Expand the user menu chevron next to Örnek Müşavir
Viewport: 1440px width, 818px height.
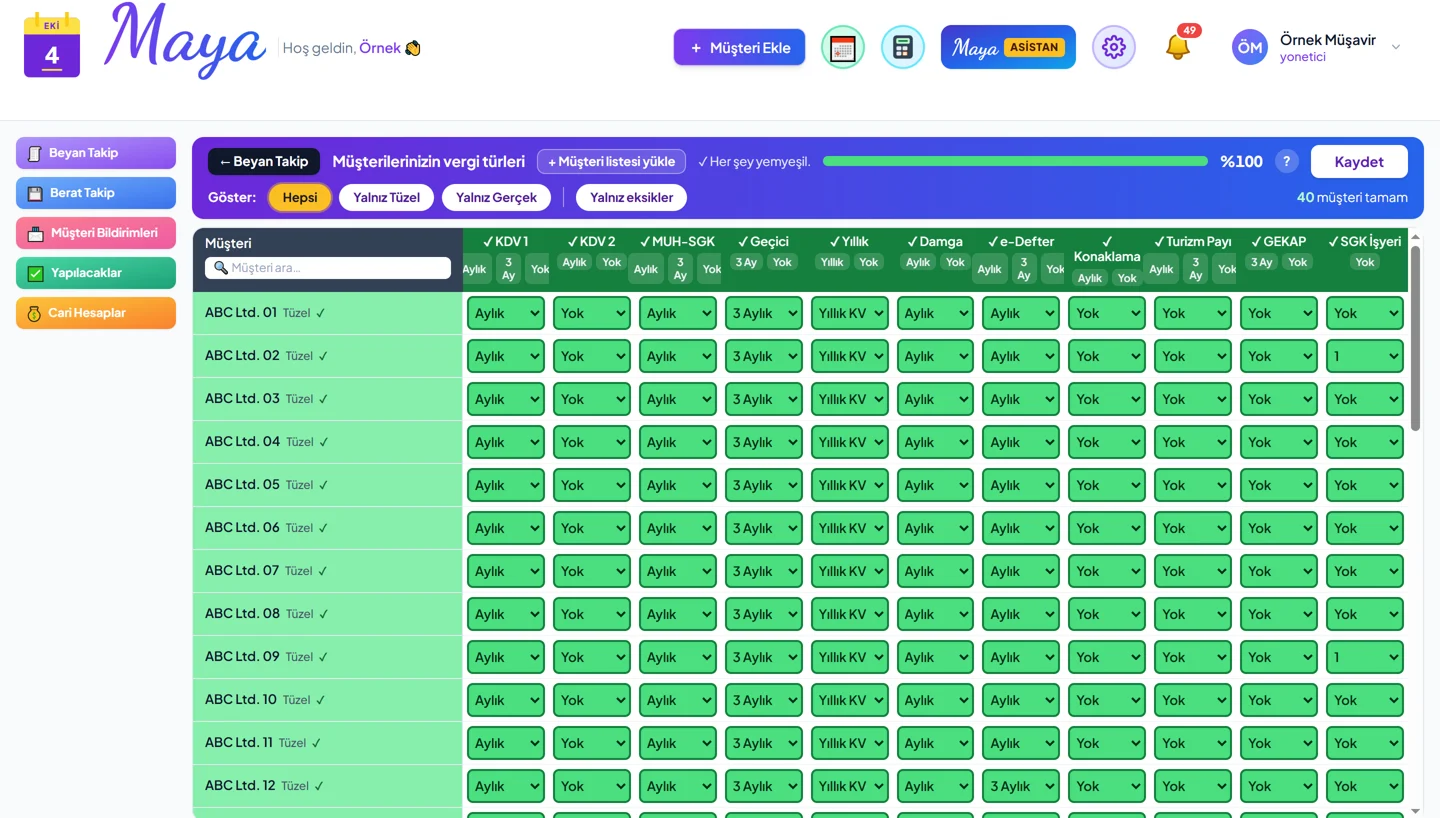(x=1396, y=47)
